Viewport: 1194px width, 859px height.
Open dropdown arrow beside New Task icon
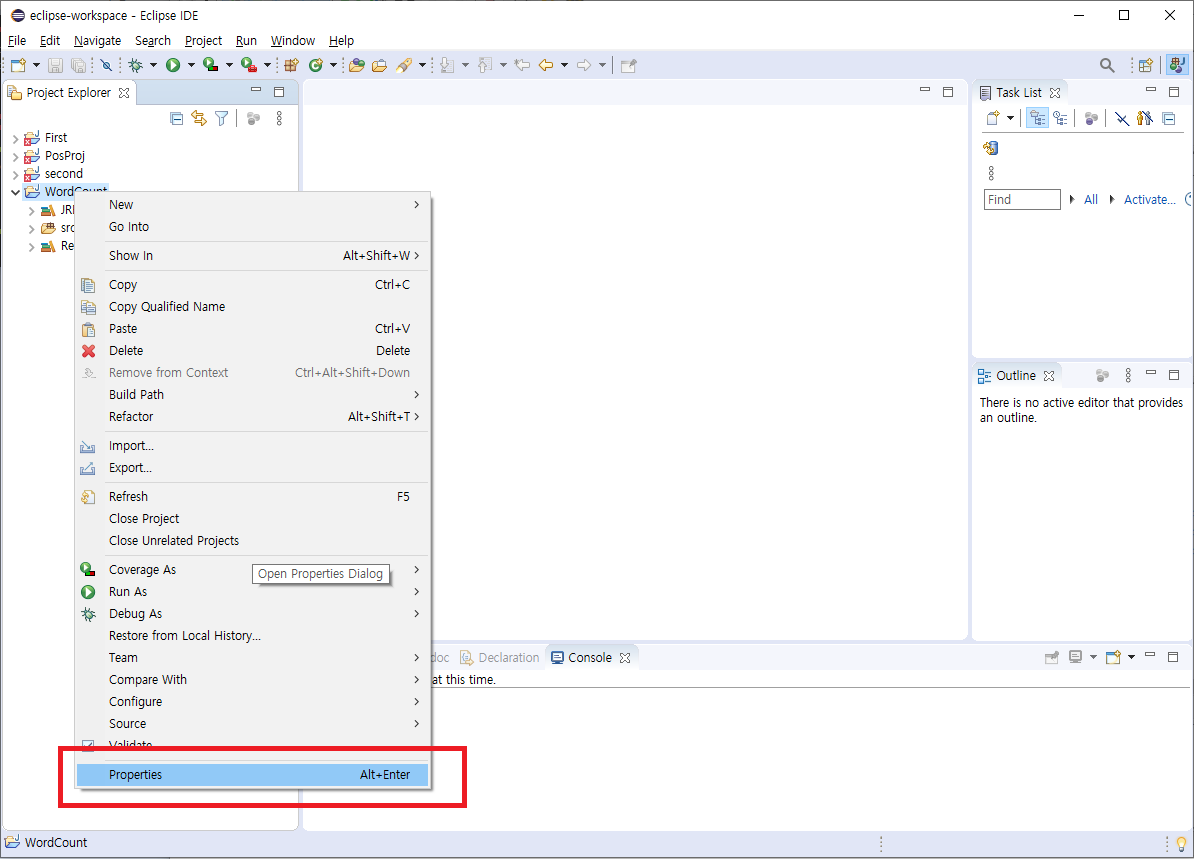point(1010,118)
